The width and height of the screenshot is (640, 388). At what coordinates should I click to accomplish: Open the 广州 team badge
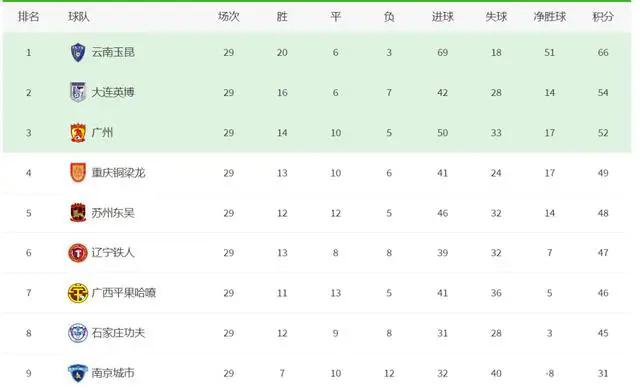78,133
